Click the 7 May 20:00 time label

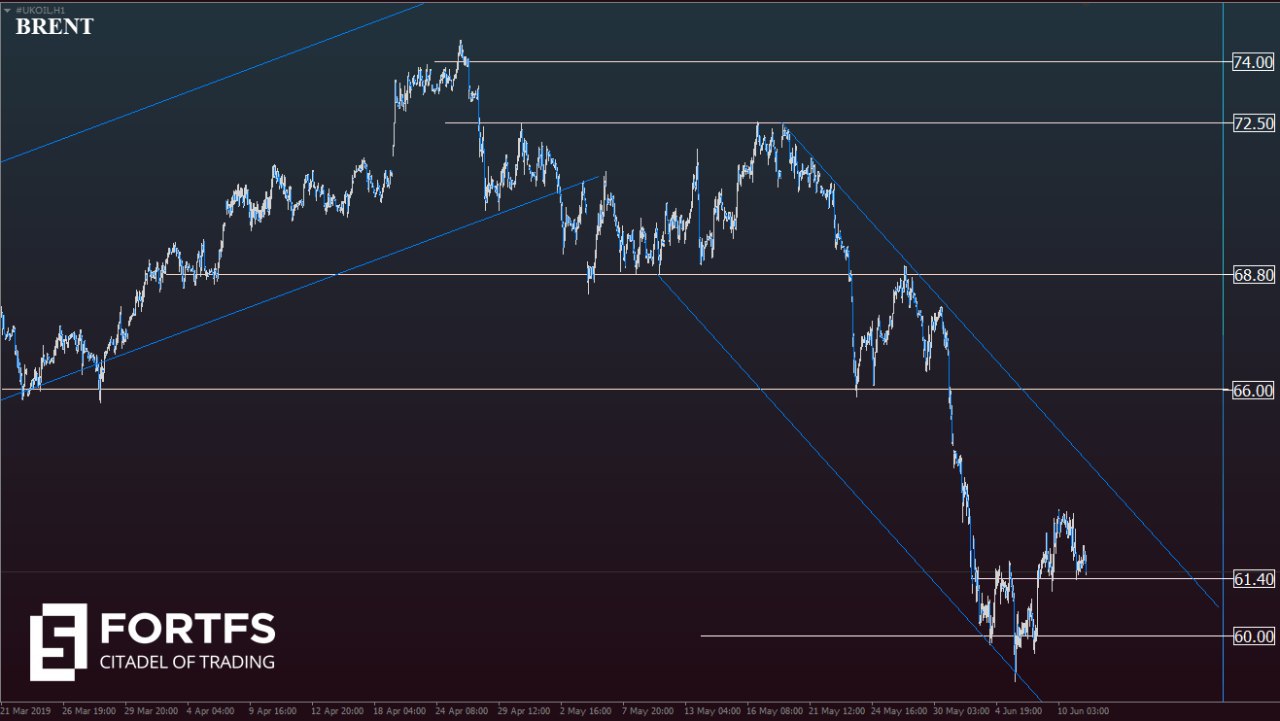click(x=648, y=711)
